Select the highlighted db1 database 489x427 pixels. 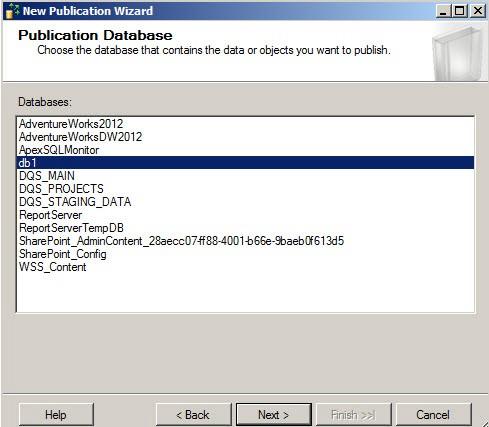pos(245,163)
